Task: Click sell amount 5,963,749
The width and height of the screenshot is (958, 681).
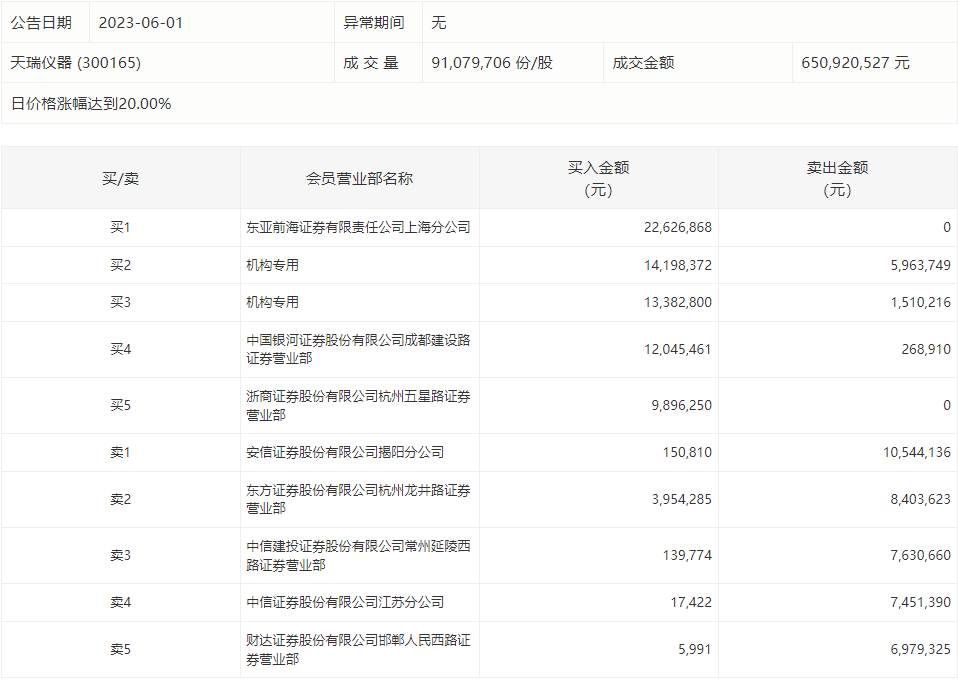Action: (921, 265)
